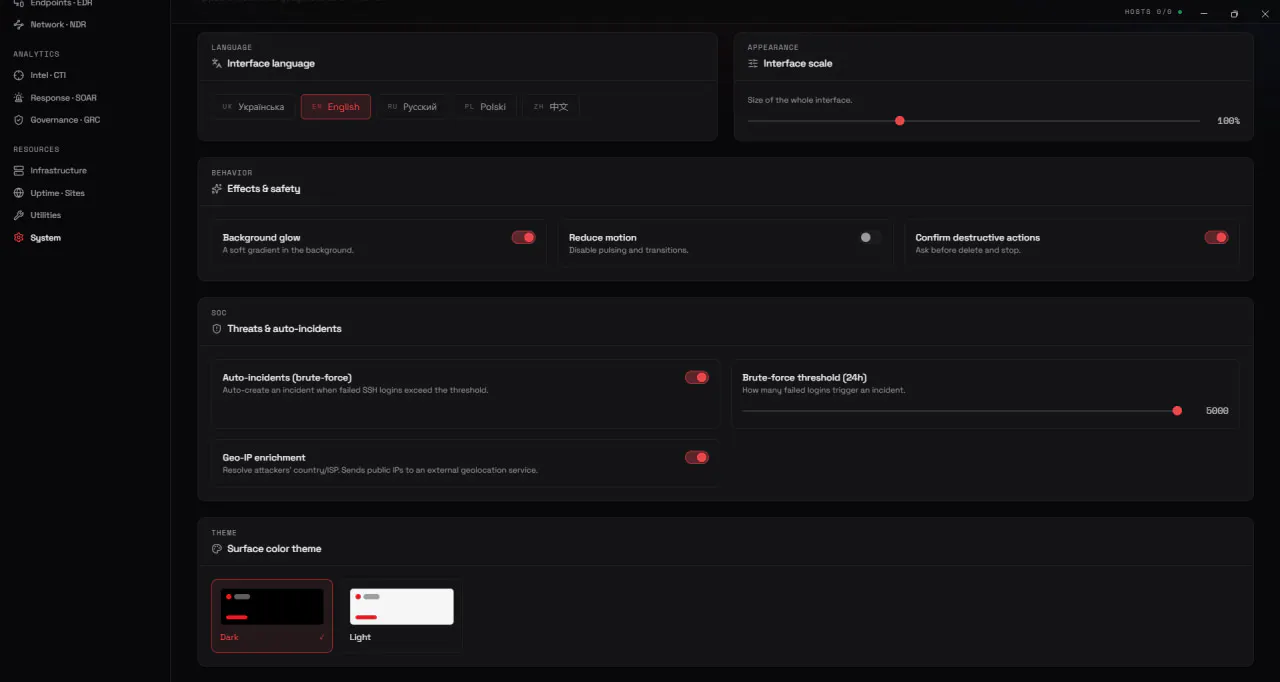Click the HOSTS 0/0 status indicator

click(1153, 12)
